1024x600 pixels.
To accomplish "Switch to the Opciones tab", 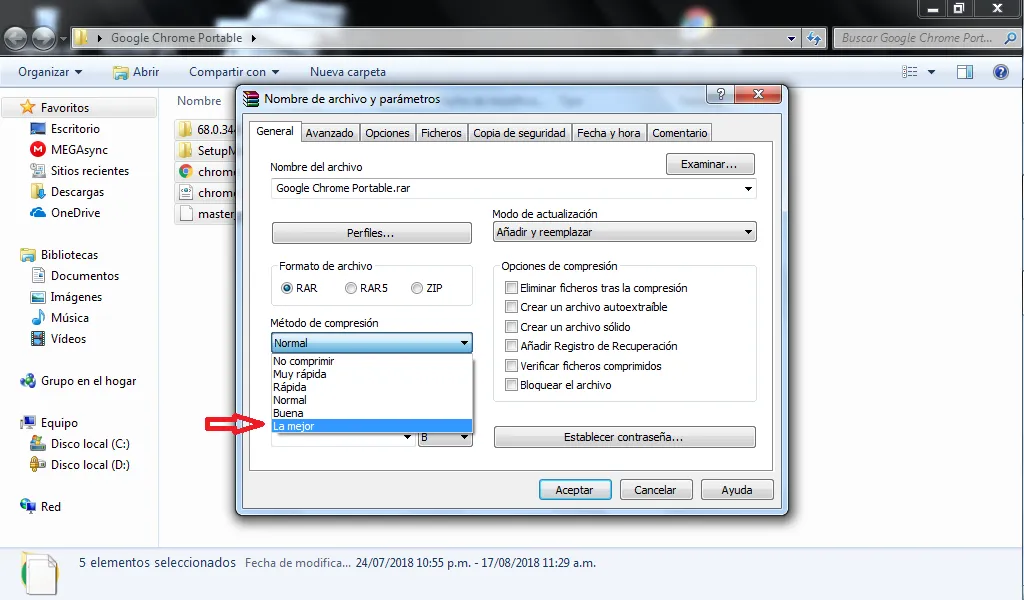I will click(x=387, y=133).
